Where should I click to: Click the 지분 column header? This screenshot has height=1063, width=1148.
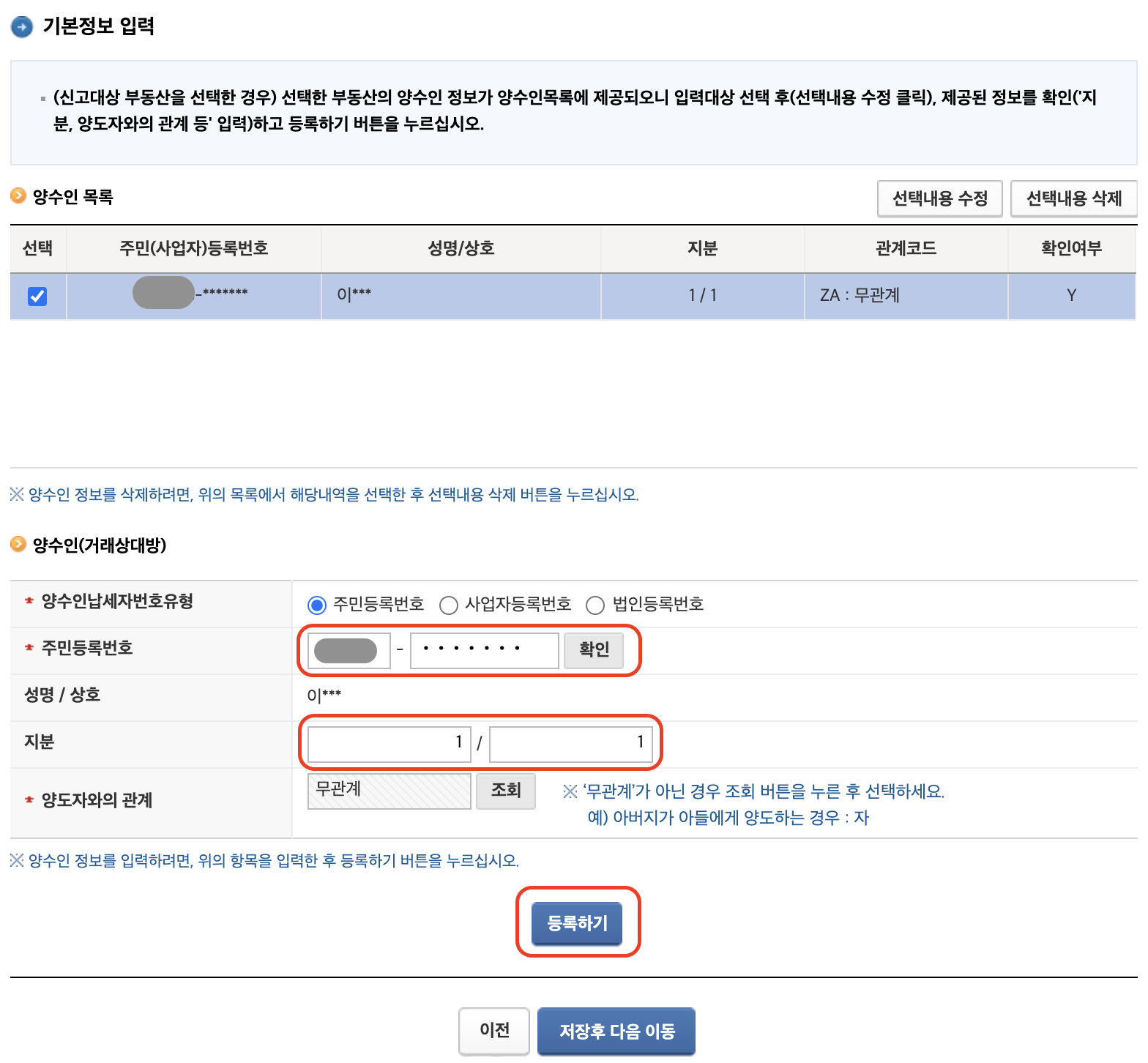703,249
